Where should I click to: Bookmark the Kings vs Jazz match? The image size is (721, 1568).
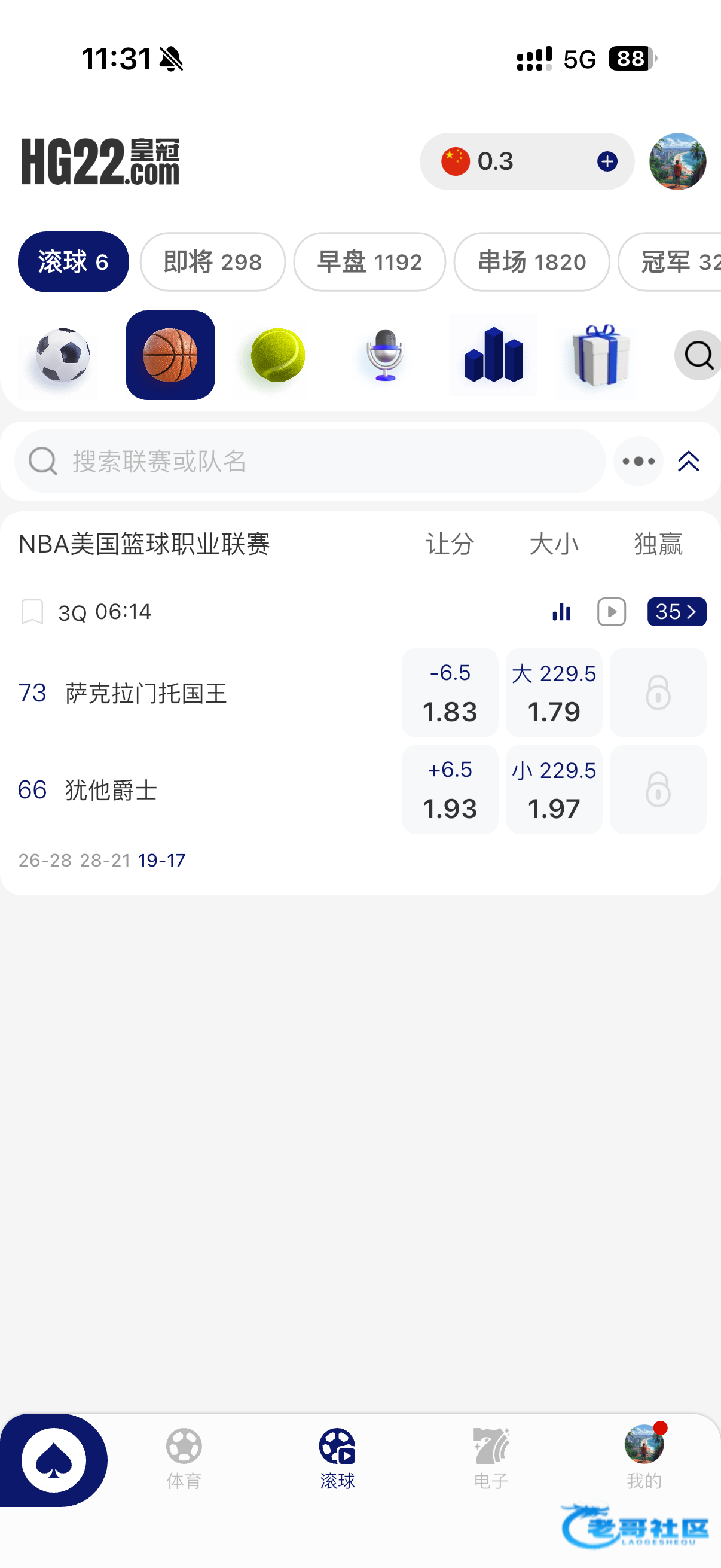pos(32,612)
